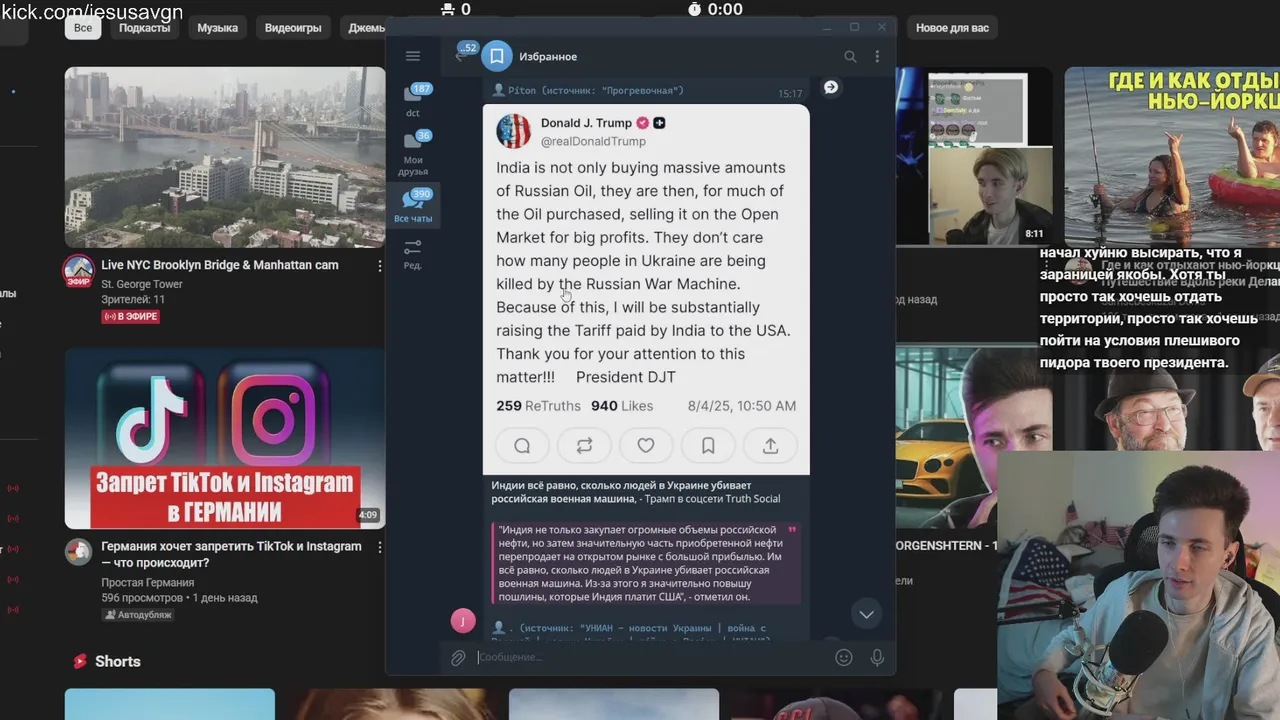Click the @realDonaldTrump handle
1280x720 pixels.
coord(593,141)
